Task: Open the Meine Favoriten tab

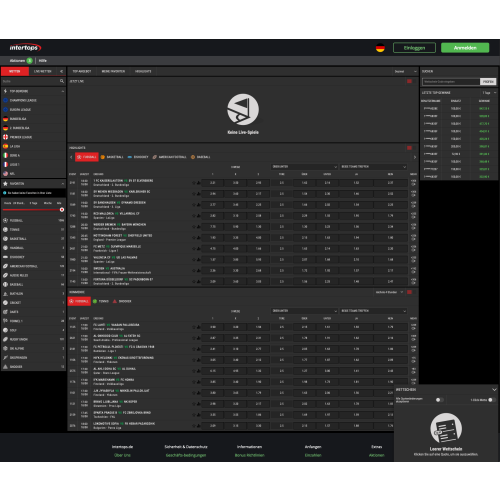Action: 113,71
